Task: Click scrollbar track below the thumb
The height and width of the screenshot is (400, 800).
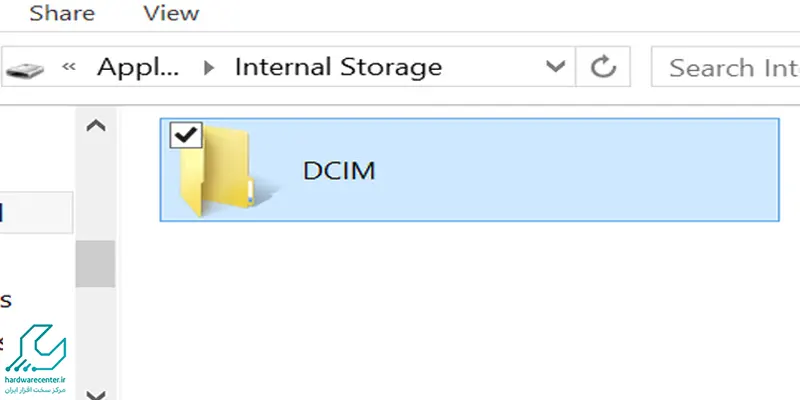Action: click(x=95, y=334)
